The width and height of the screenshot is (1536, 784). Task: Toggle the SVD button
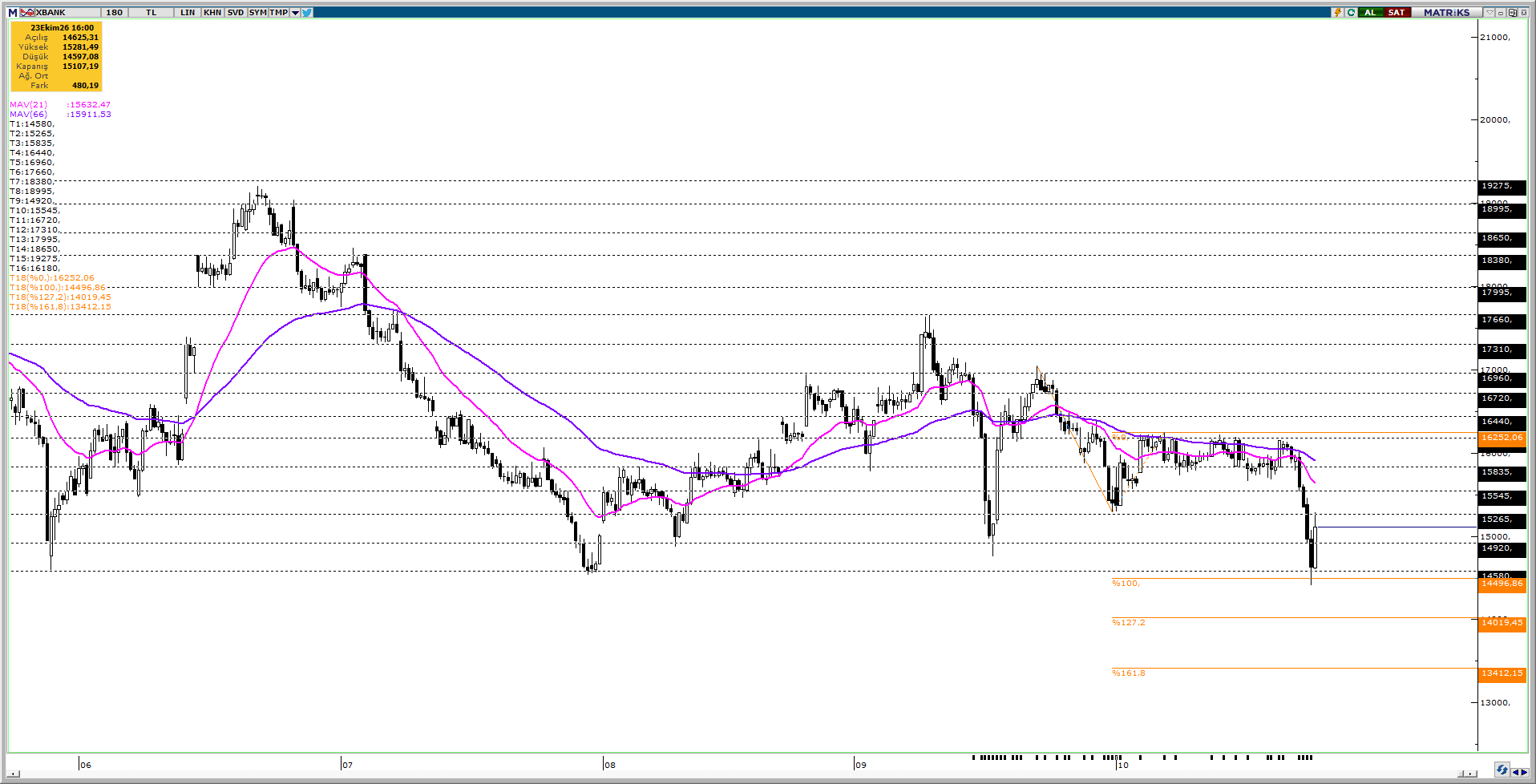pos(236,13)
